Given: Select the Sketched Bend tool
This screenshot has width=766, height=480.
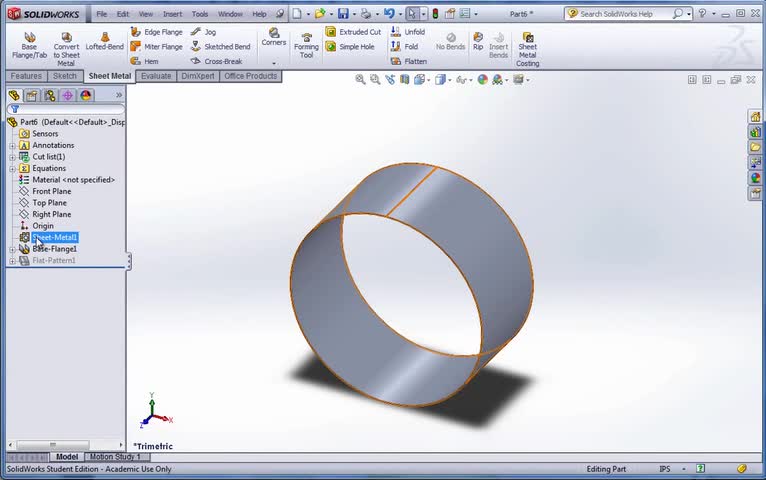Looking at the screenshot, I should point(221,46).
